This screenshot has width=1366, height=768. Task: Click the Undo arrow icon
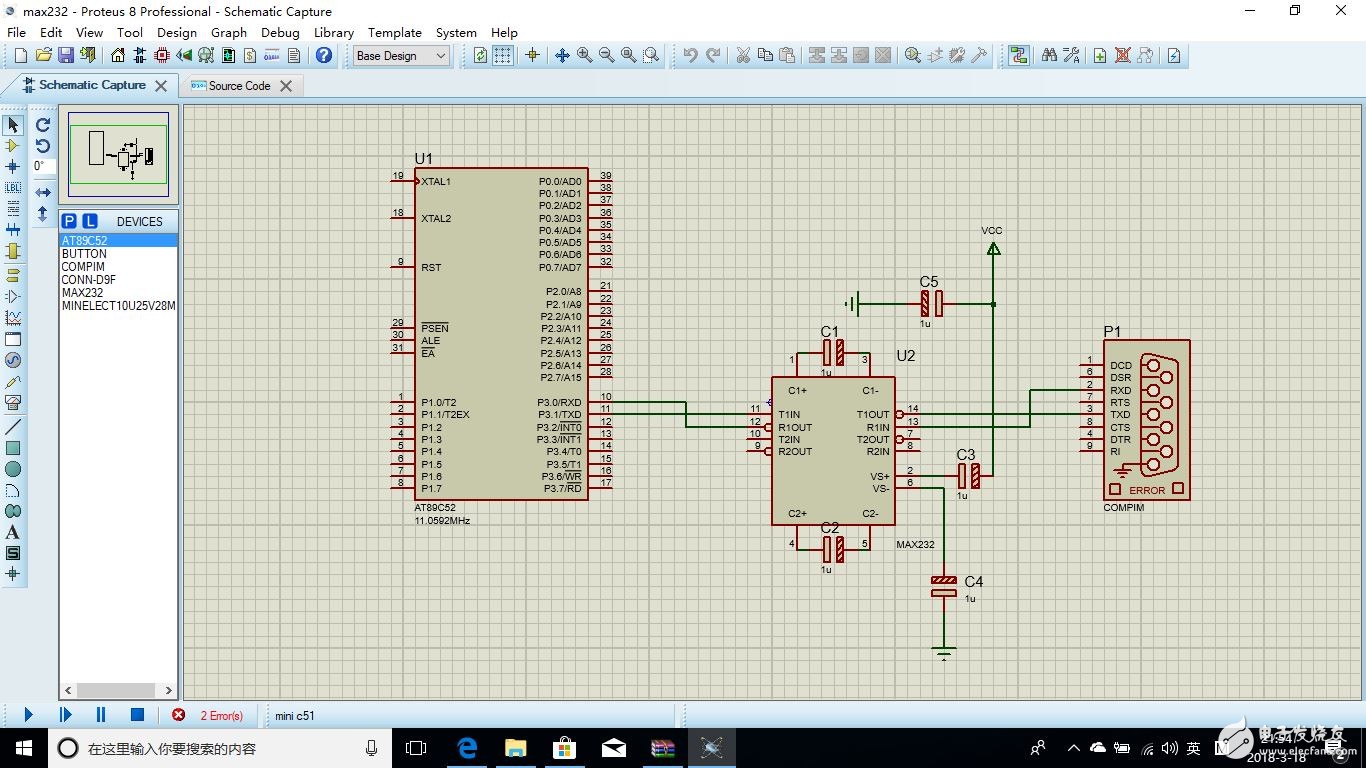tap(691, 56)
